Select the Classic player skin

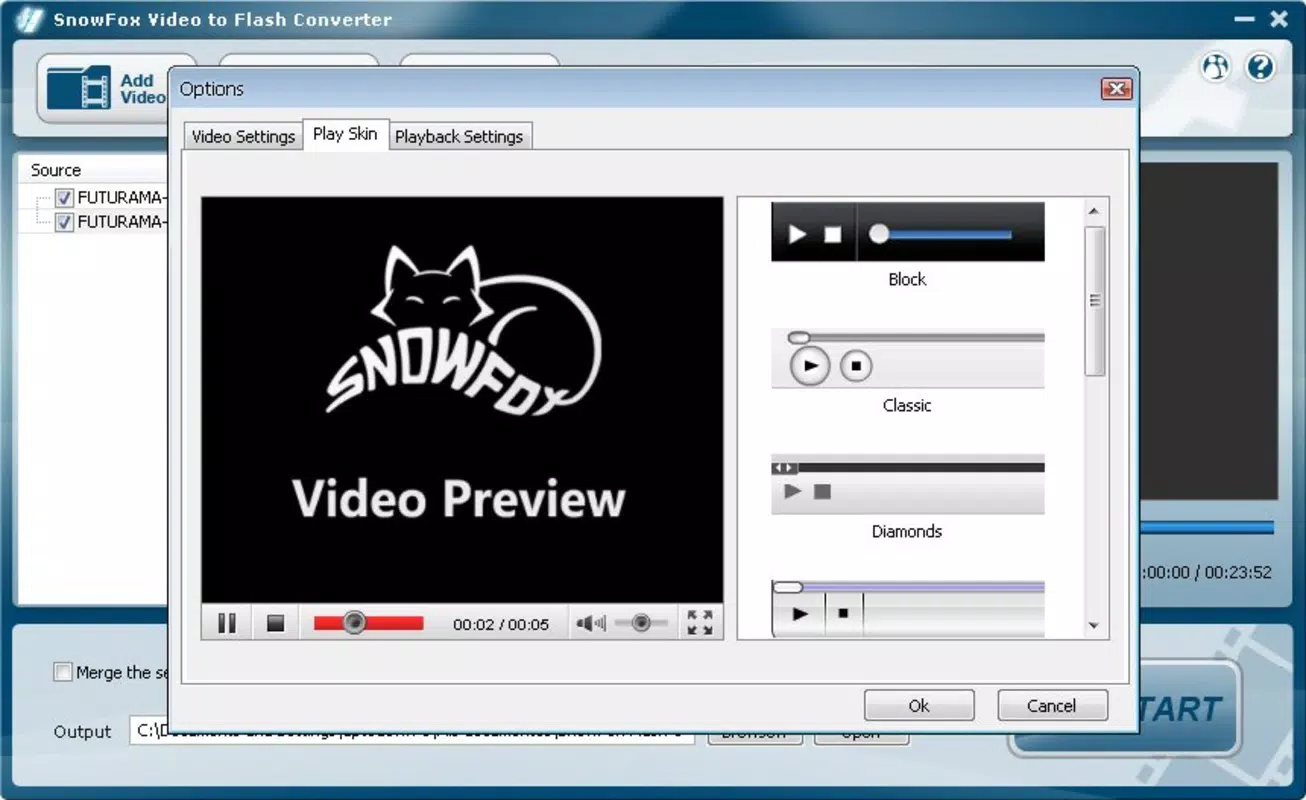click(x=908, y=359)
